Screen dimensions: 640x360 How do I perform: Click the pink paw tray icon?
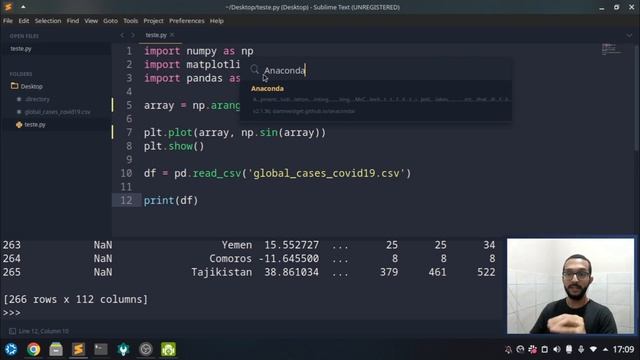click(x=533, y=349)
